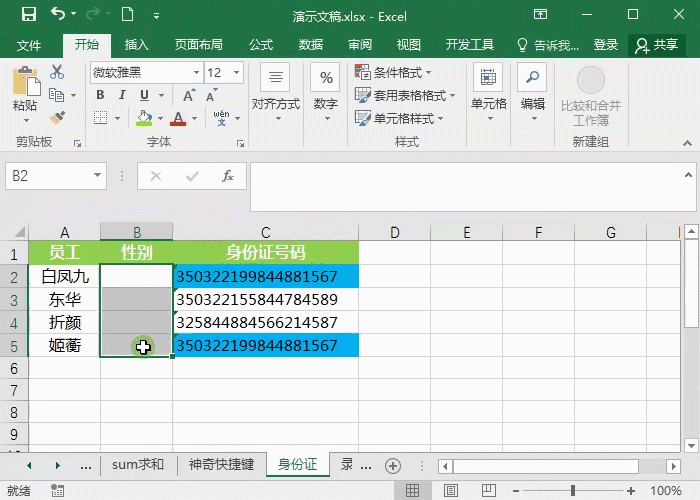
Task: Expand the formula bar with the arrow
Action: [688, 175]
